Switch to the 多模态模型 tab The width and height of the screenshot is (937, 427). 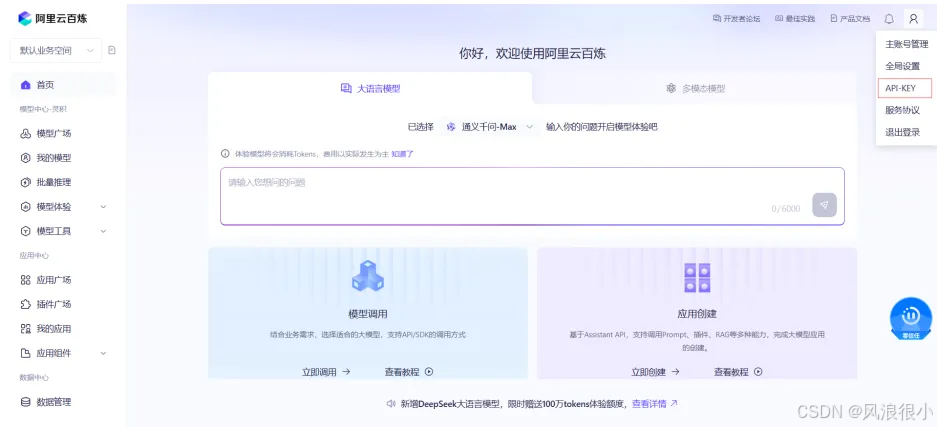click(x=695, y=88)
